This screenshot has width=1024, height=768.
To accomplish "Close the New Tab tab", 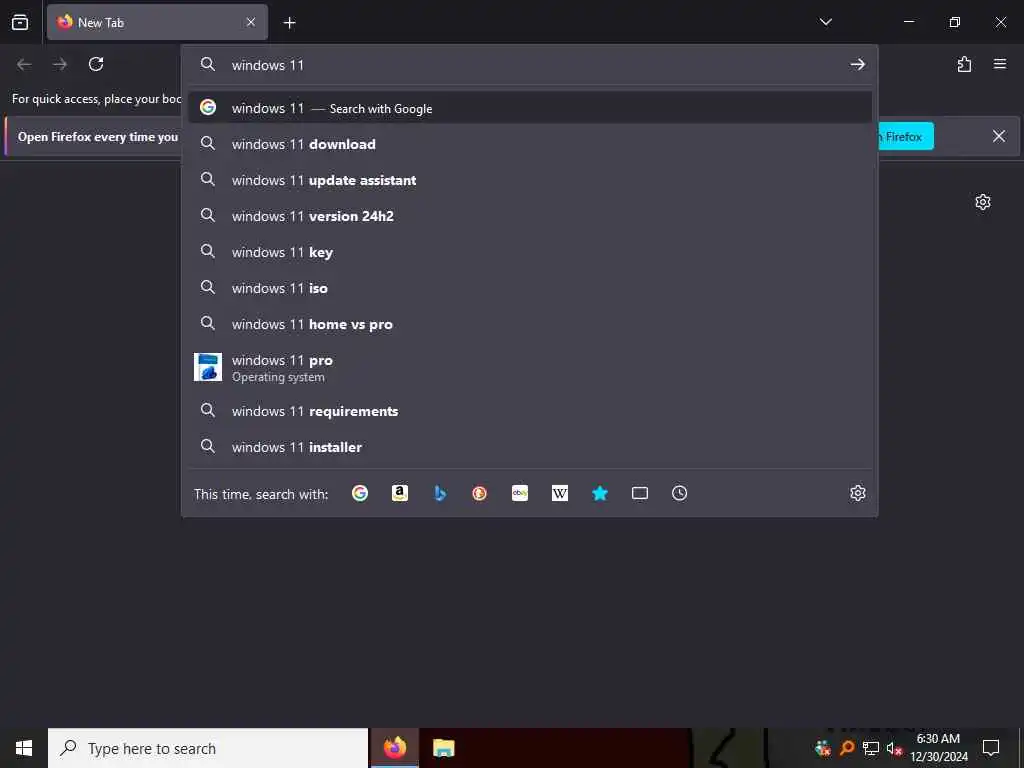I will point(251,22).
